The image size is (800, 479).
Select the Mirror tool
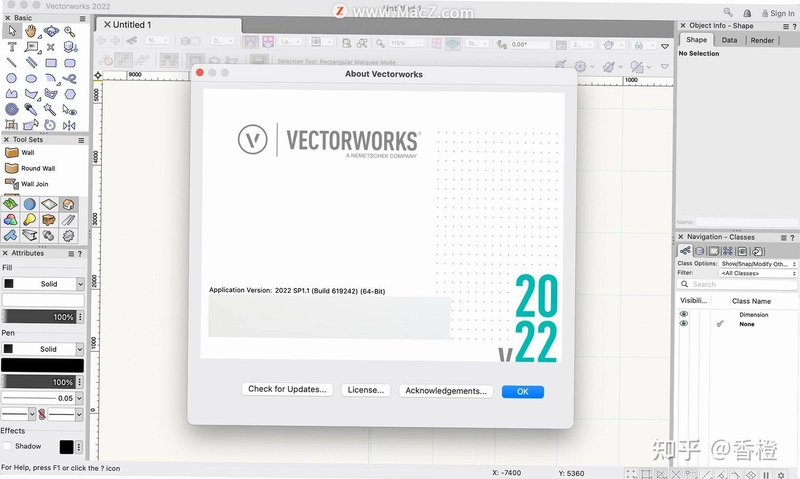[69, 125]
